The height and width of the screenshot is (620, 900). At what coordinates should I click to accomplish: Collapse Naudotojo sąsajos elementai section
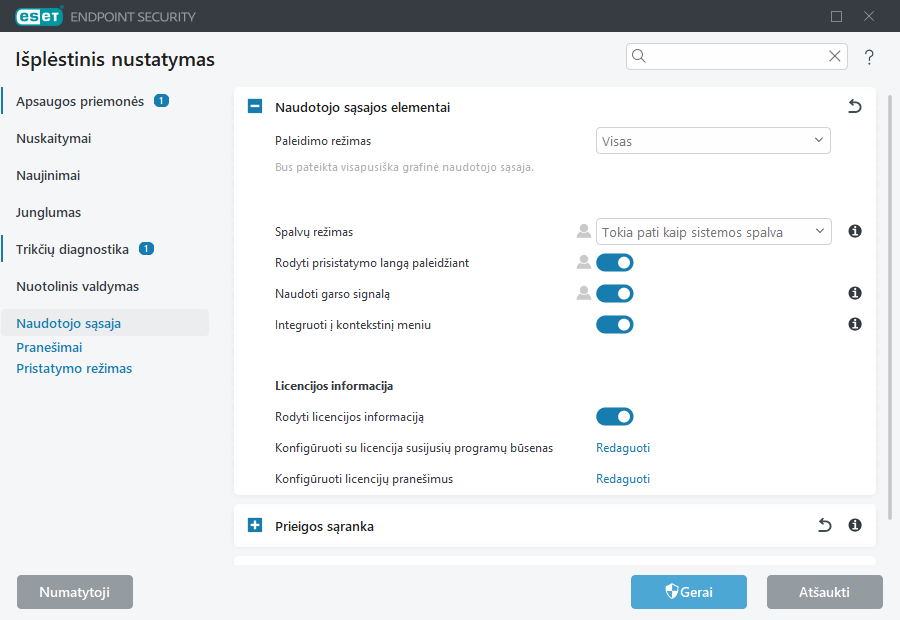tap(255, 106)
